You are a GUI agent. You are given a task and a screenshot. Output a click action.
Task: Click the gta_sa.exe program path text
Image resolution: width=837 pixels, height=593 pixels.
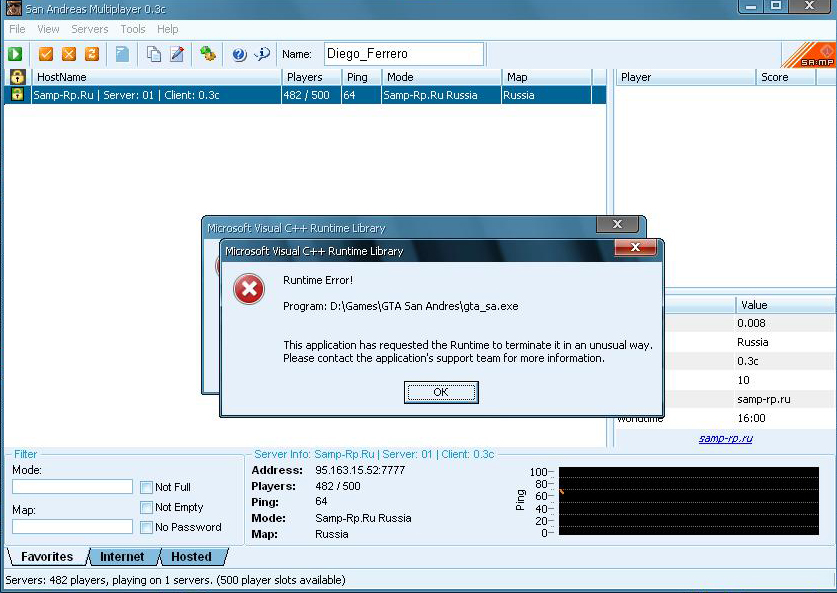click(400, 306)
